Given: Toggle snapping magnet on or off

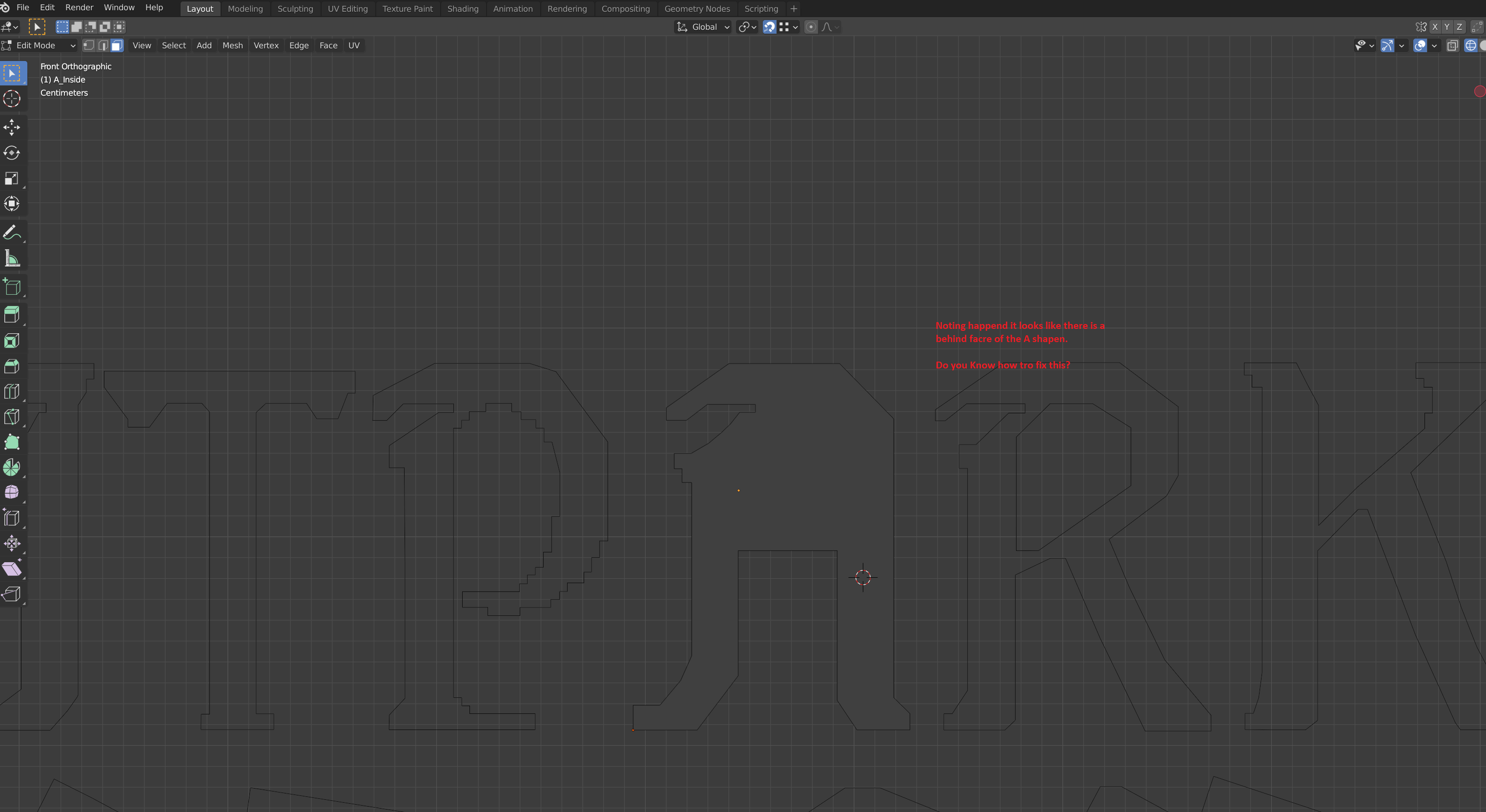Looking at the screenshot, I should (769, 27).
